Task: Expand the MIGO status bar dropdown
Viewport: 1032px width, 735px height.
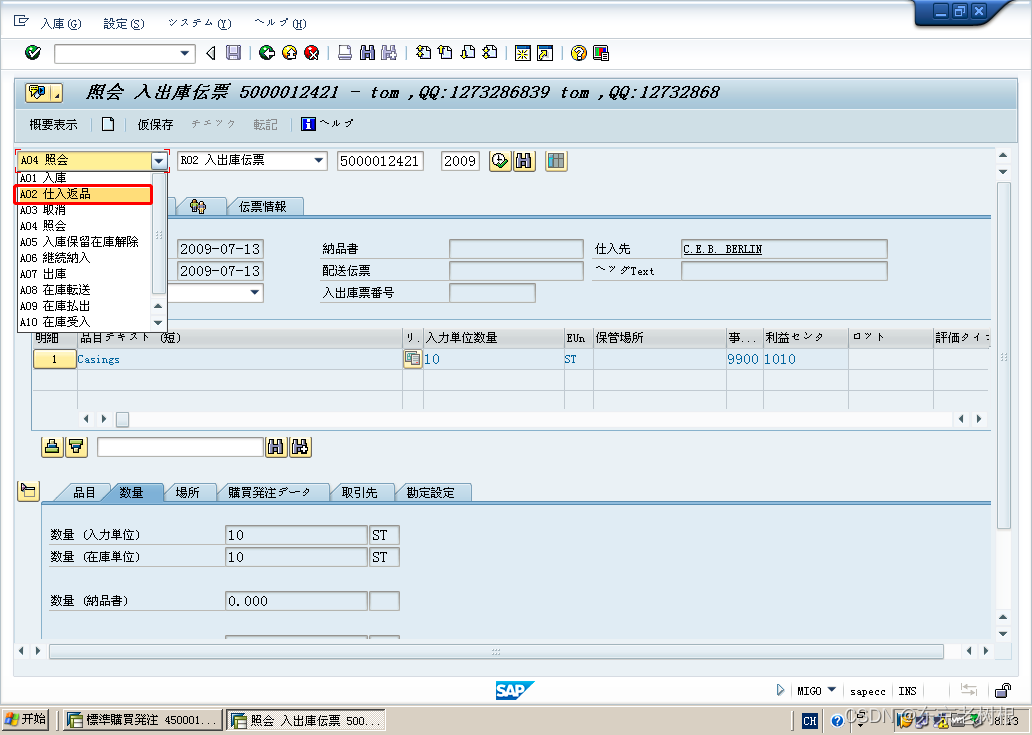Action: (831, 690)
